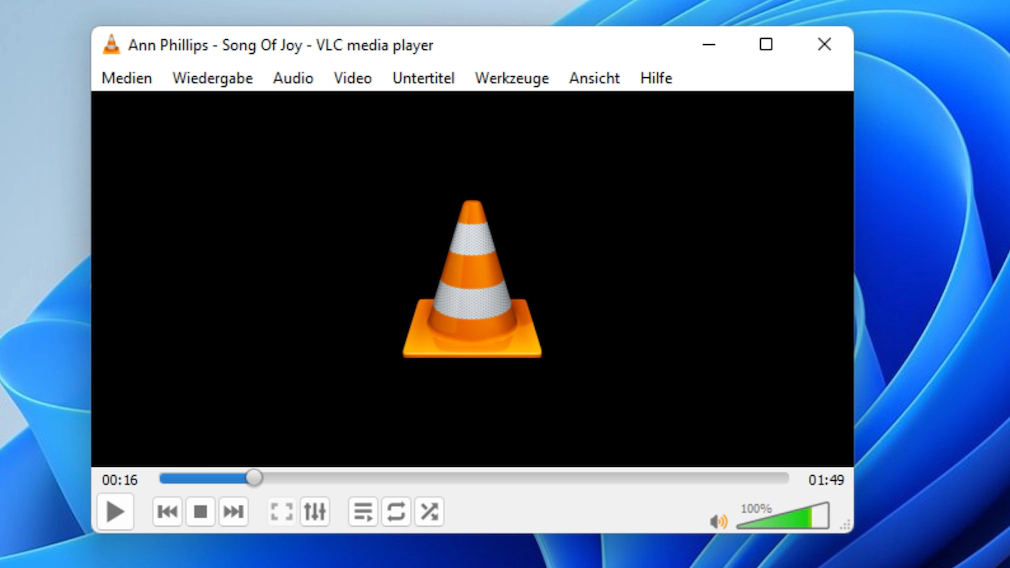Image resolution: width=1010 pixels, height=568 pixels.
Task: Open the Ansicht menu
Action: 594,78
